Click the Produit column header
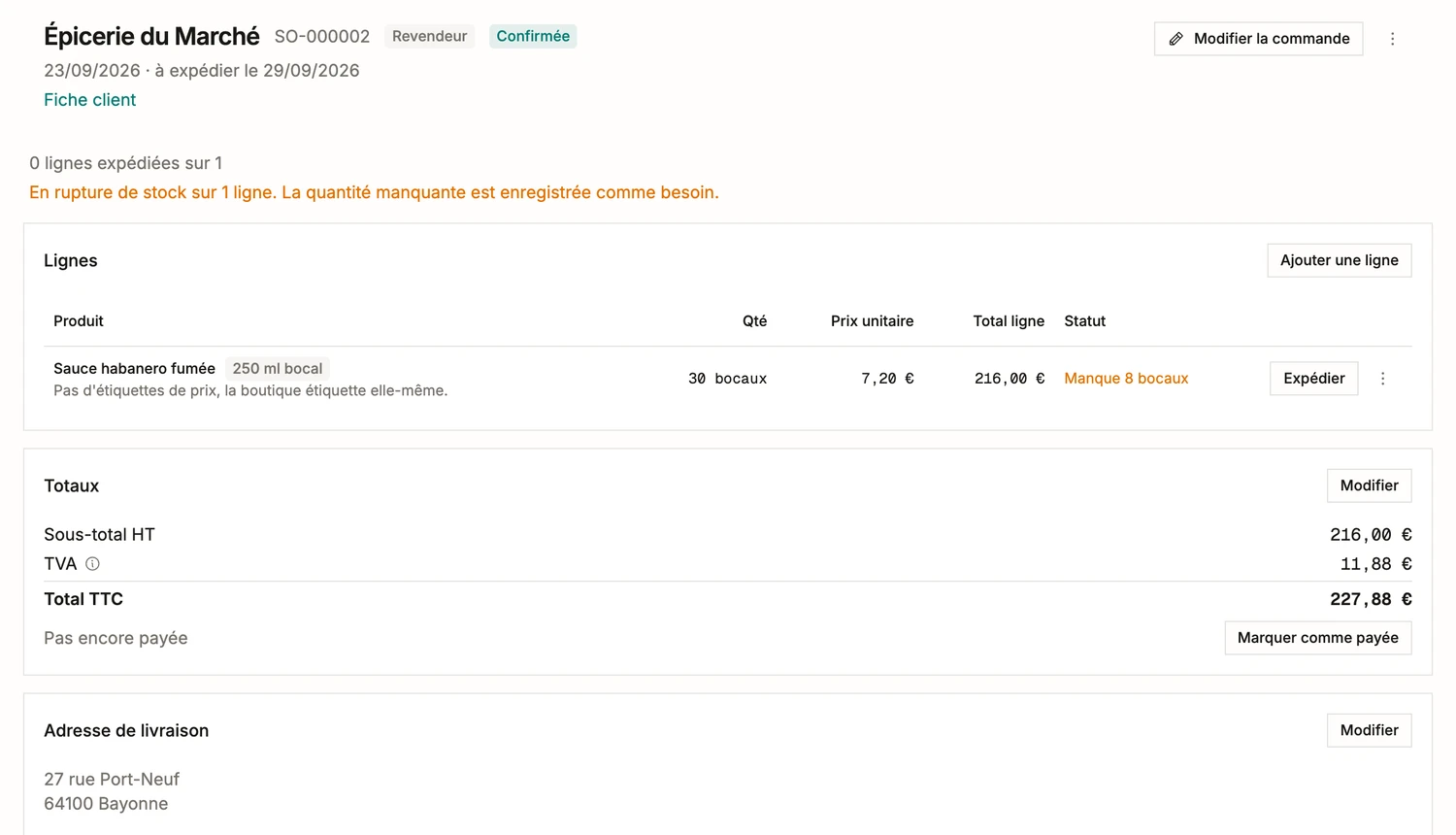This screenshot has width=1456, height=835. pos(79,321)
